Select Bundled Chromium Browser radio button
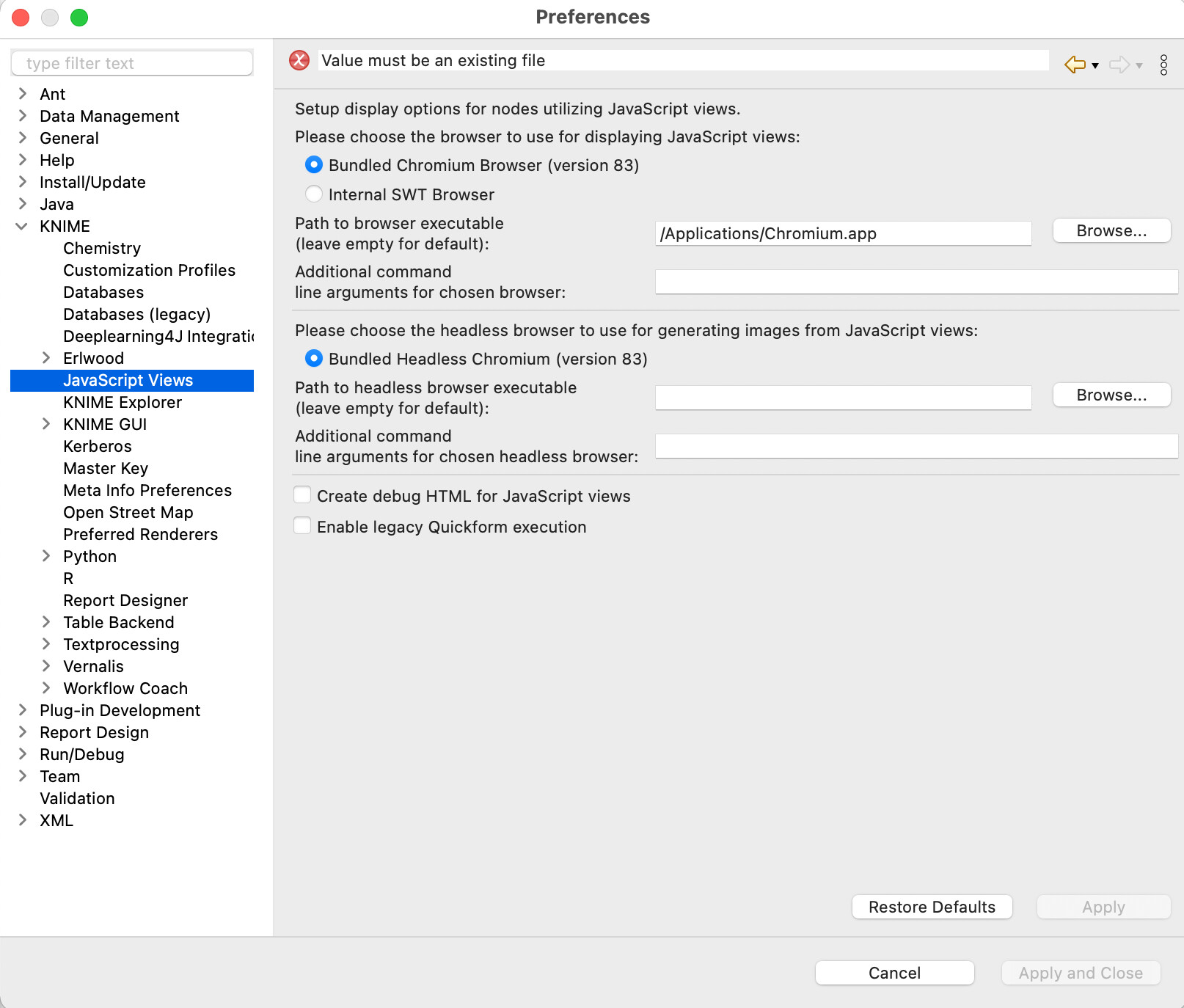Image resolution: width=1184 pixels, height=1008 pixels. pyautogui.click(x=314, y=165)
